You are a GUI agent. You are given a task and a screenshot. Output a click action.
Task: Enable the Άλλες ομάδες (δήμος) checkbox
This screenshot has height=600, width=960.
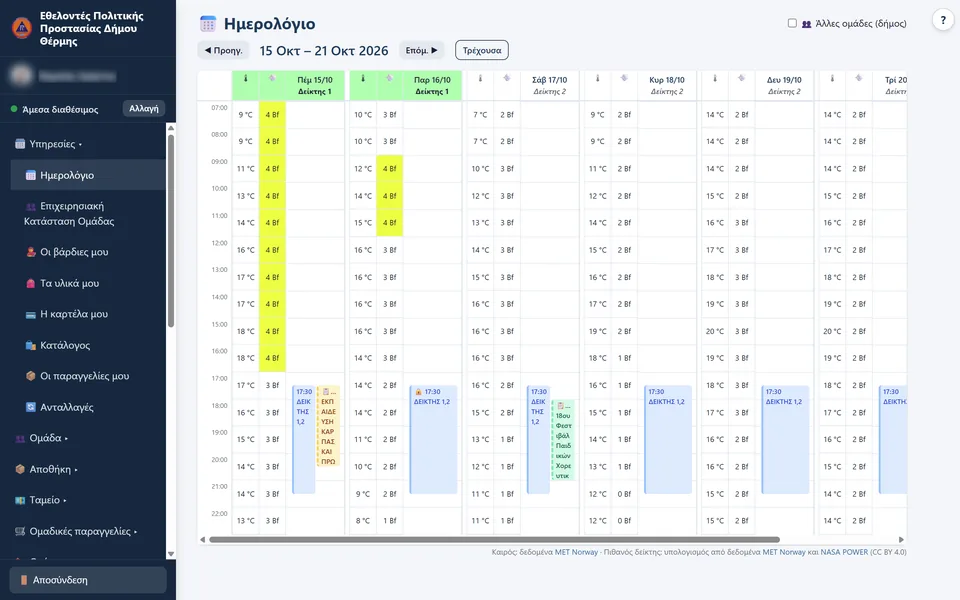(x=792, y=23)
